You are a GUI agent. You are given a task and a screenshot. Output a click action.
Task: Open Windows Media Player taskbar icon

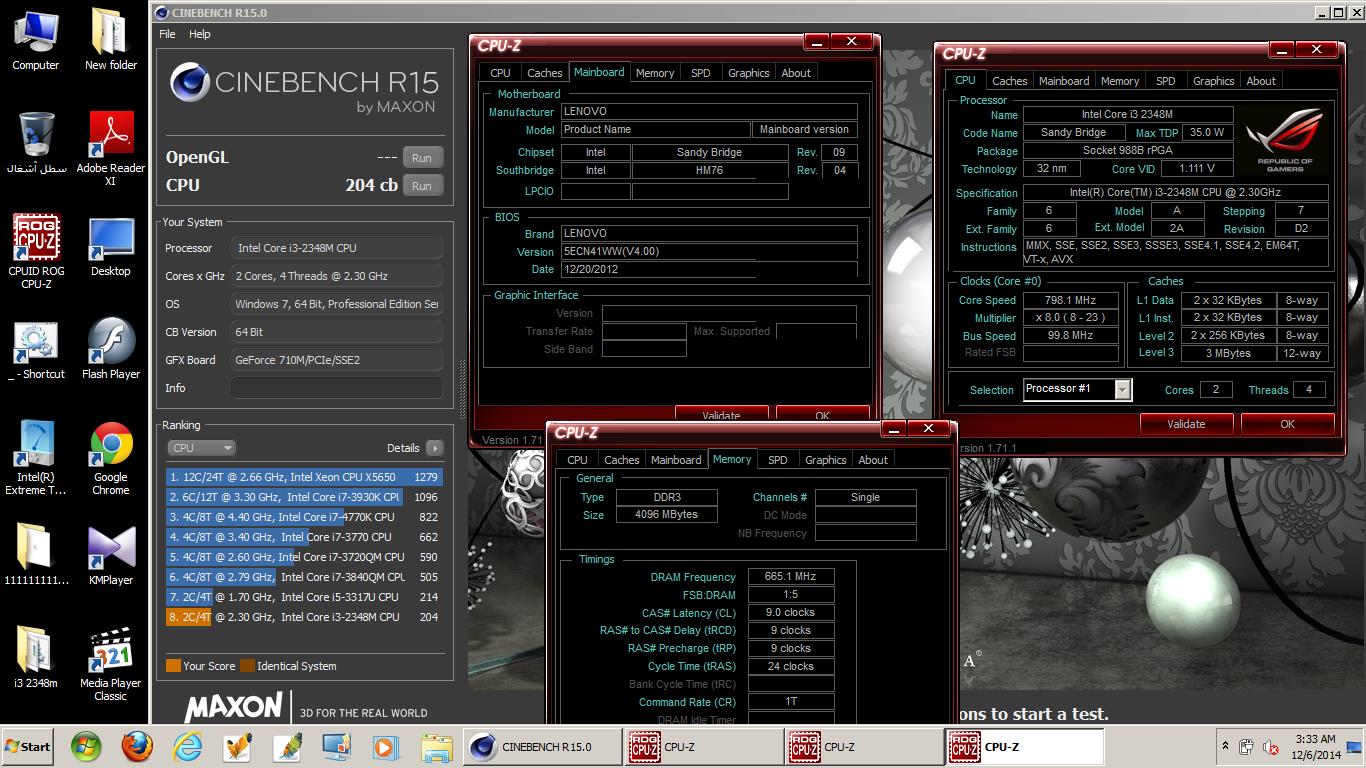(x=385, y=746)
